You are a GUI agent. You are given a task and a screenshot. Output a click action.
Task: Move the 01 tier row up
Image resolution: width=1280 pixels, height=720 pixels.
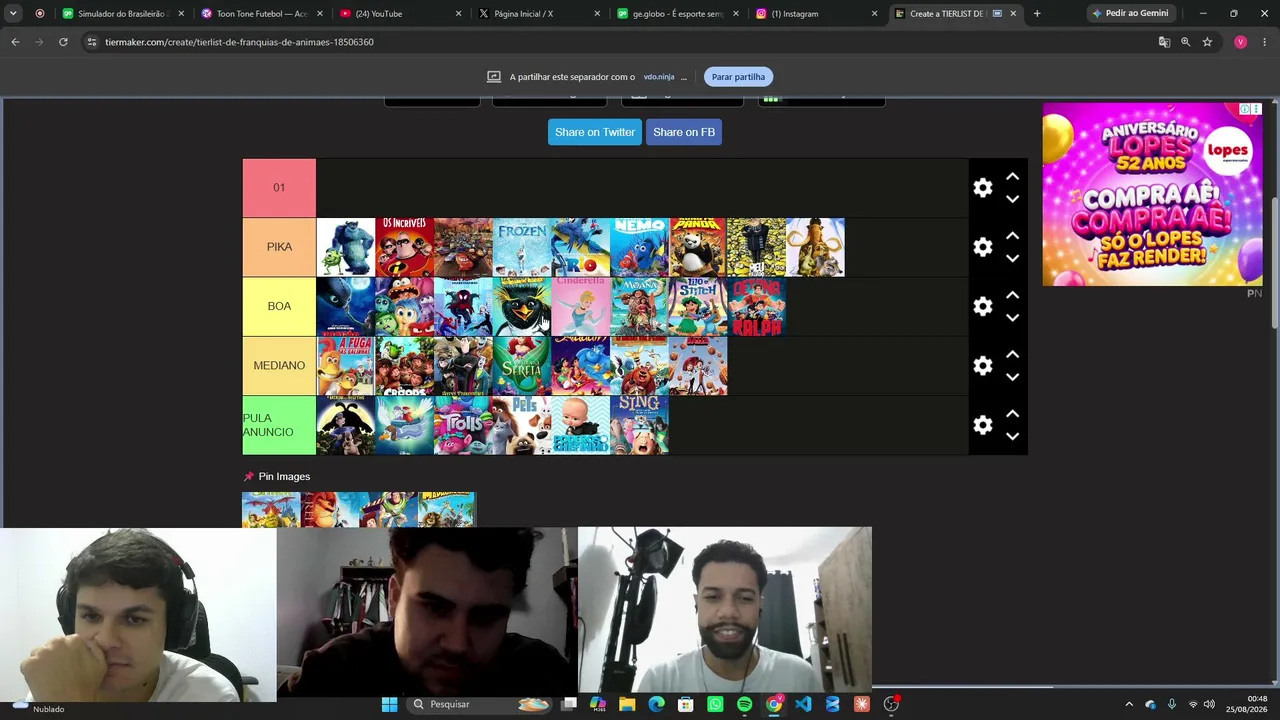[x=1012, y=177]
